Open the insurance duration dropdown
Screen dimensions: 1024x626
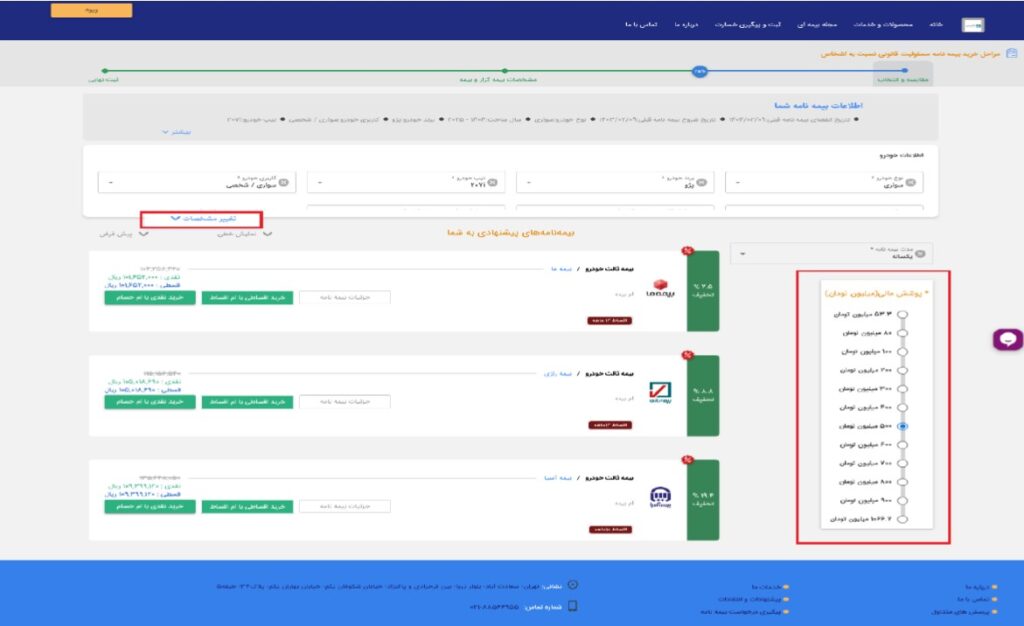tap(742, 254)
